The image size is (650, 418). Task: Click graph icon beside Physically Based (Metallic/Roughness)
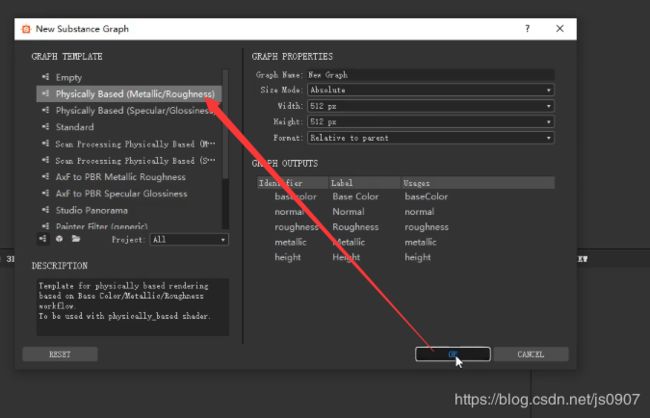pos(46,93)
